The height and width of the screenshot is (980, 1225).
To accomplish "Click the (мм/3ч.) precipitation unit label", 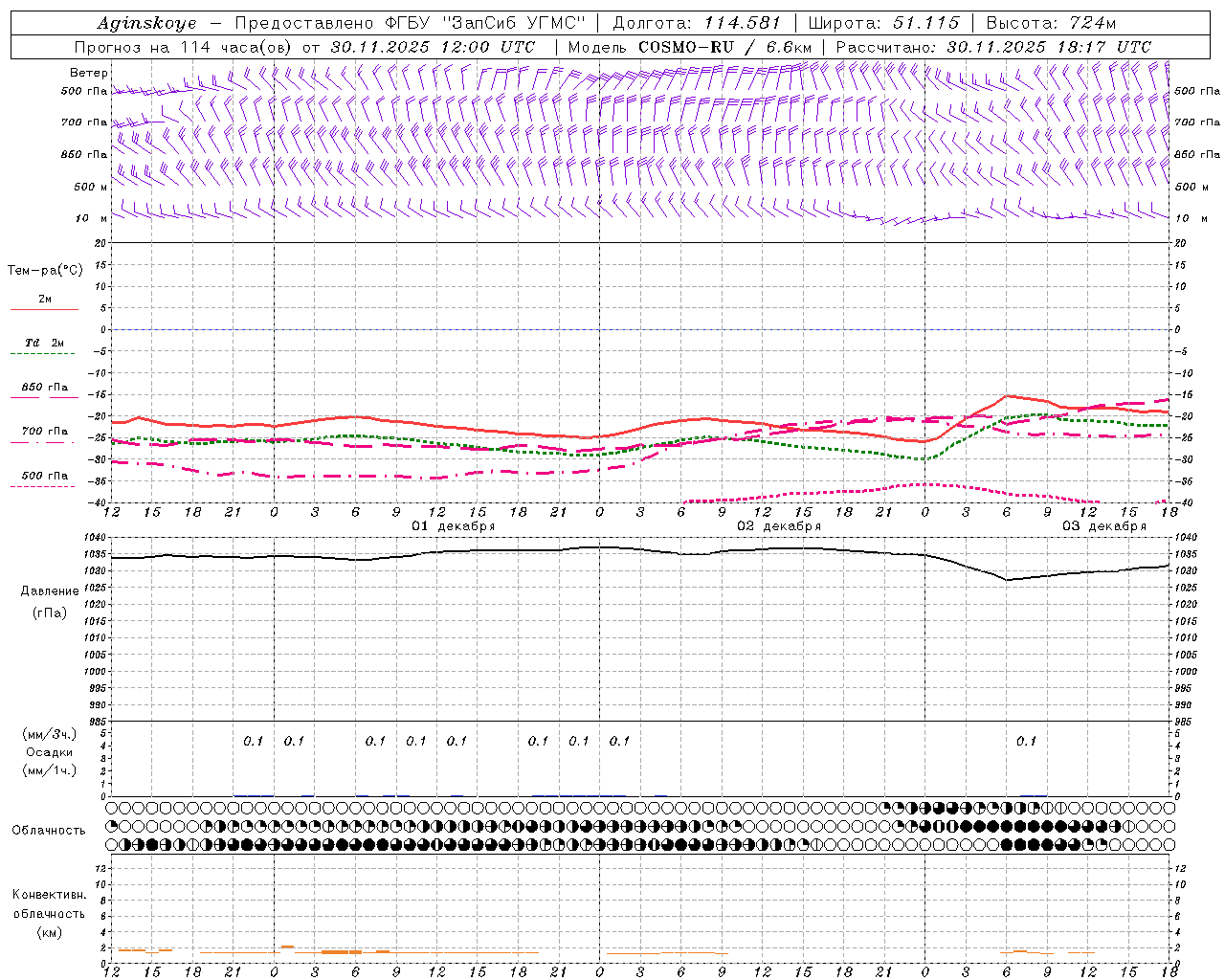I will tap(50, 734).
